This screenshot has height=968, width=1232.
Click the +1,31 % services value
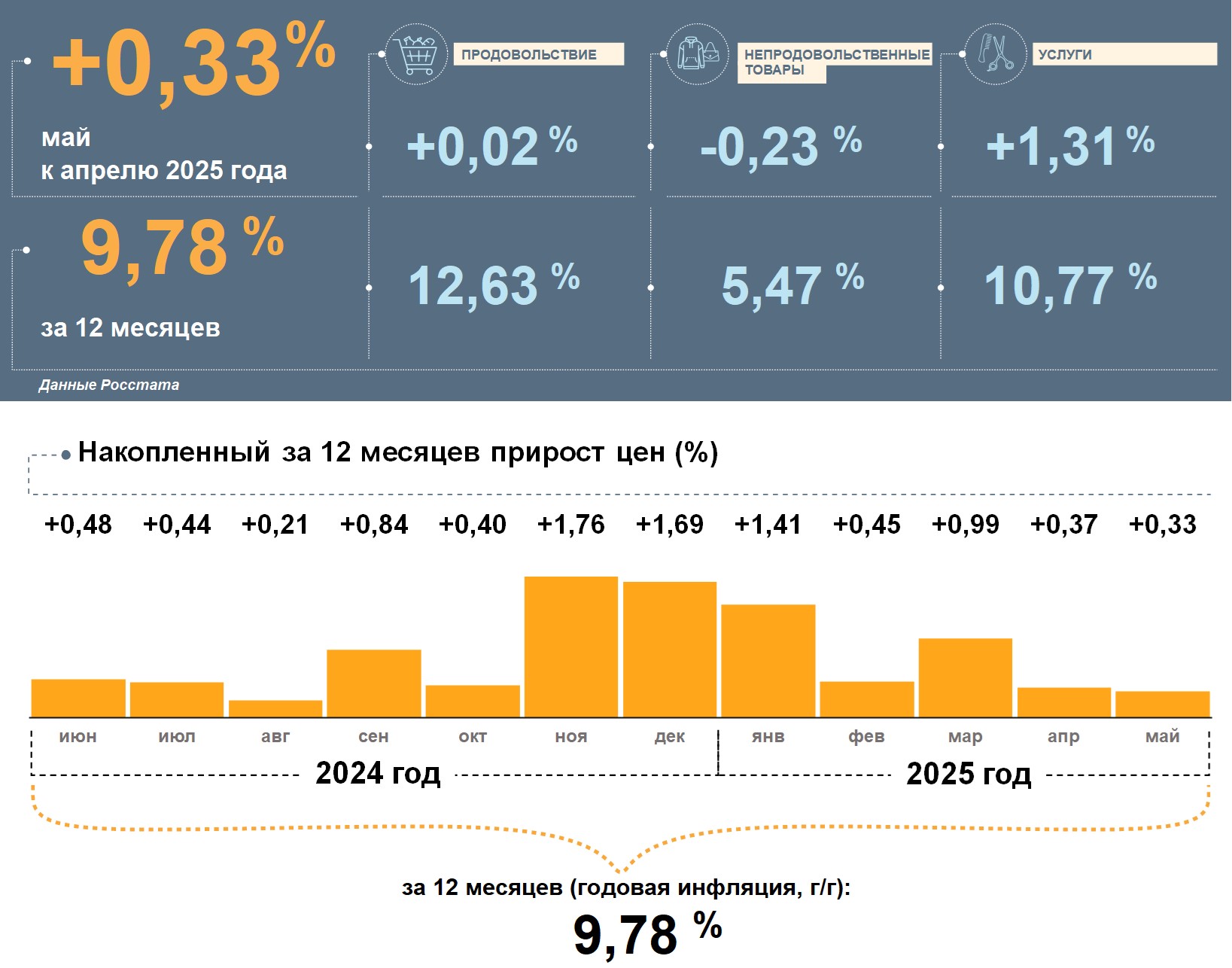1070,145
